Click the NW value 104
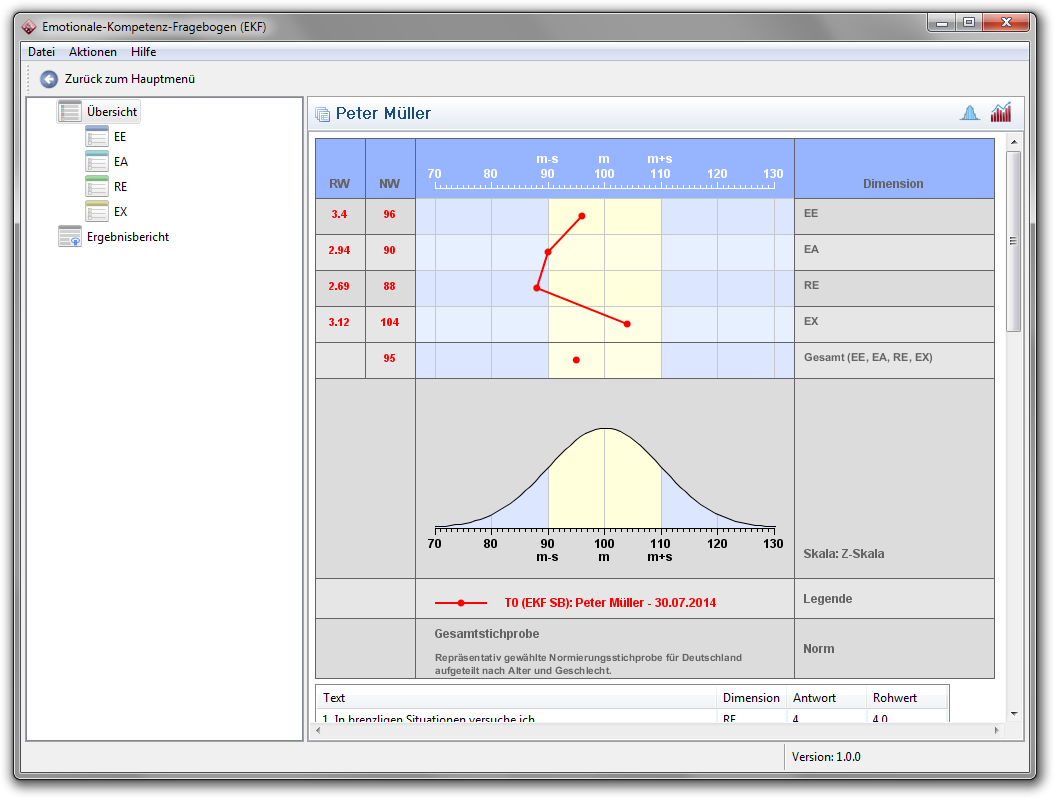The image size is (1055, 799). point(390,322)
